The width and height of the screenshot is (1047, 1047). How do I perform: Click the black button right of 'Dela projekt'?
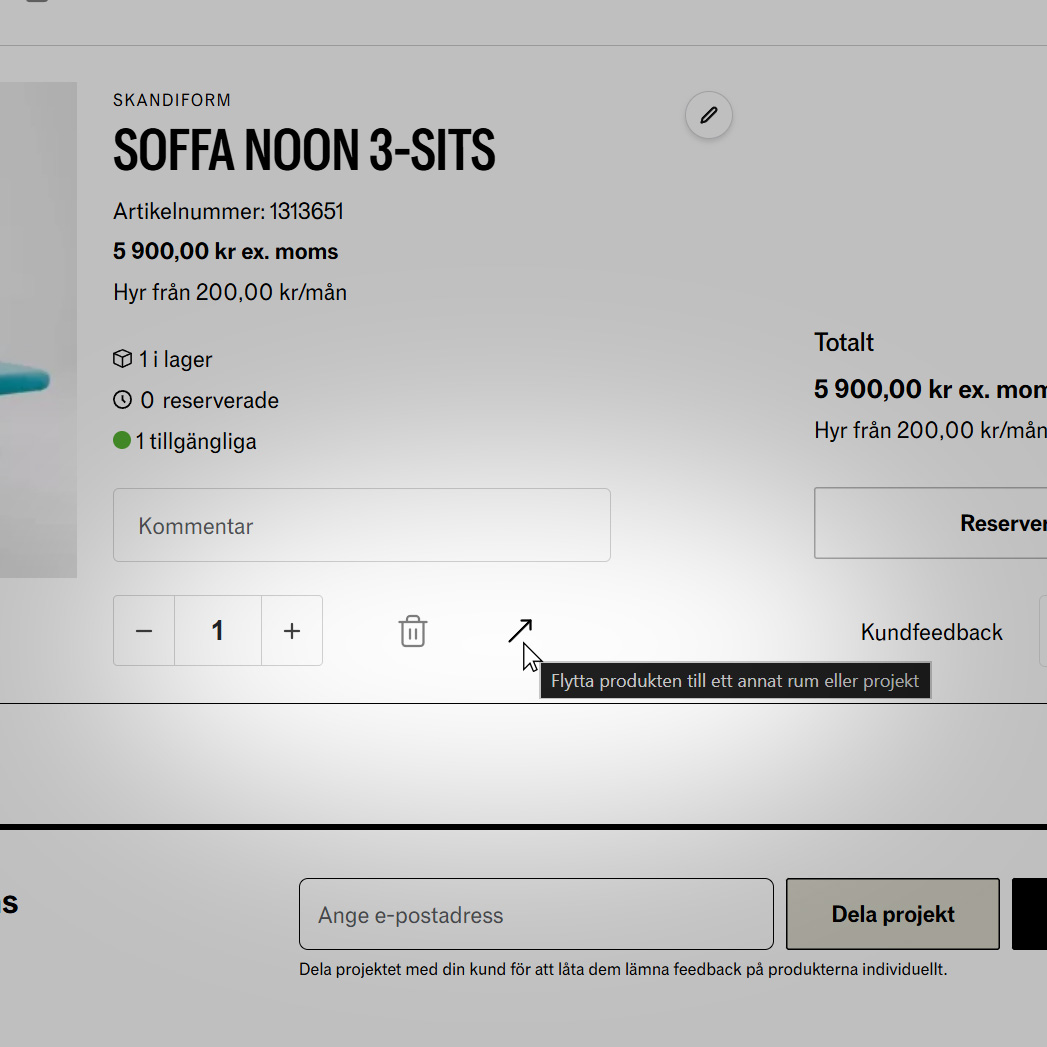coord(1030,914)
